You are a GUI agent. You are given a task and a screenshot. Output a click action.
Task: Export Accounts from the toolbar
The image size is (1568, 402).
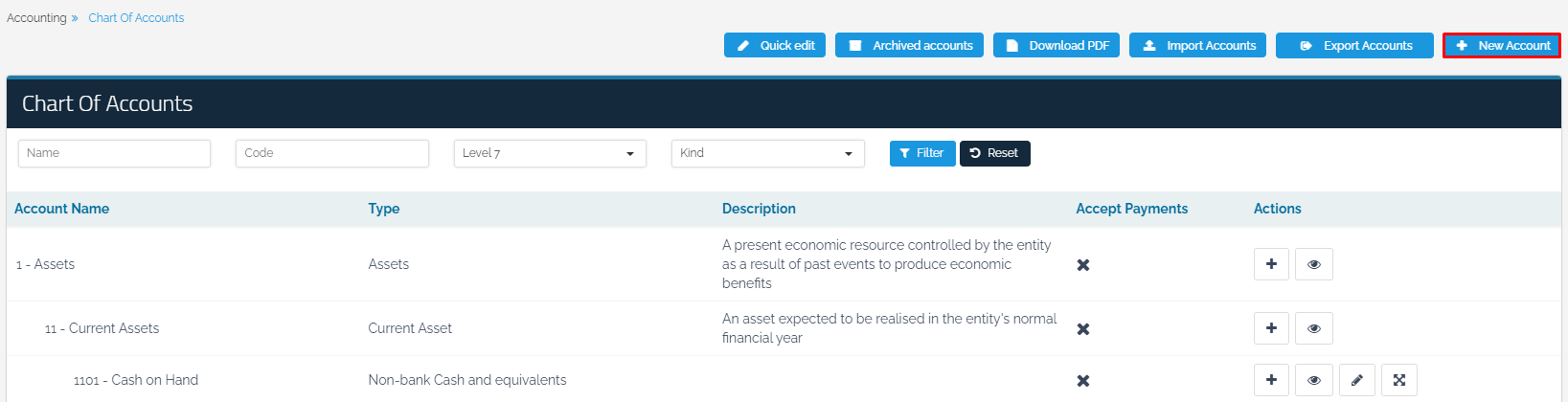tap(1354, 45)
